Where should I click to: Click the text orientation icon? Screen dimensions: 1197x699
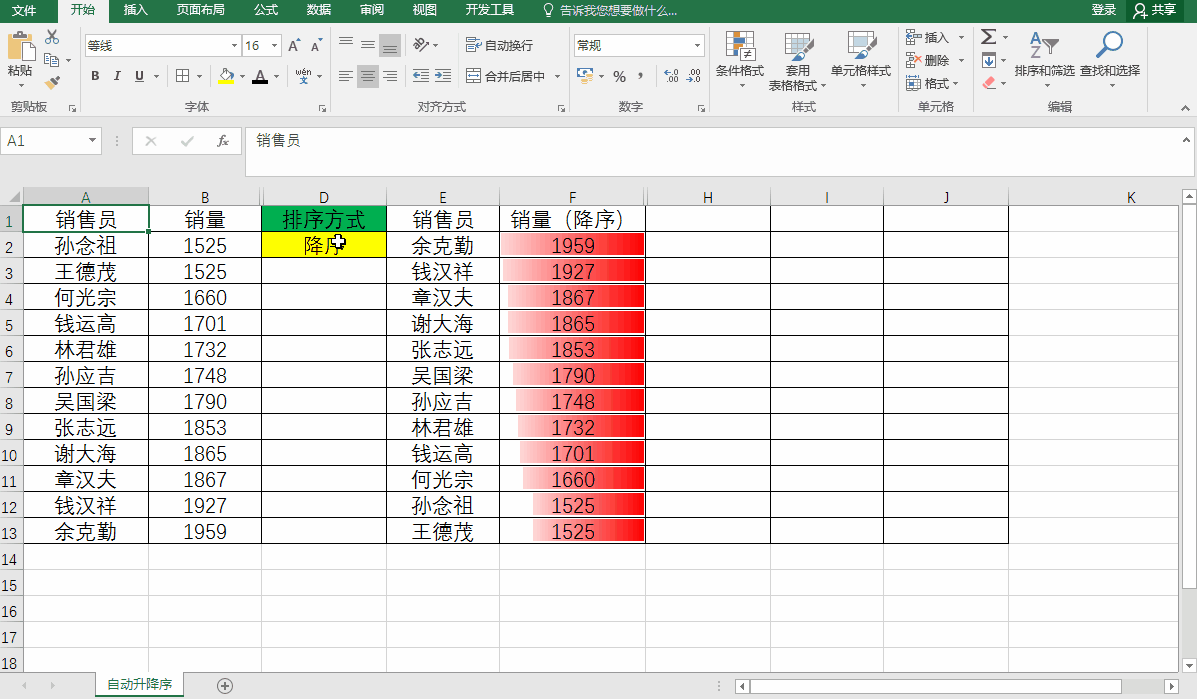(x=421, y=45)
